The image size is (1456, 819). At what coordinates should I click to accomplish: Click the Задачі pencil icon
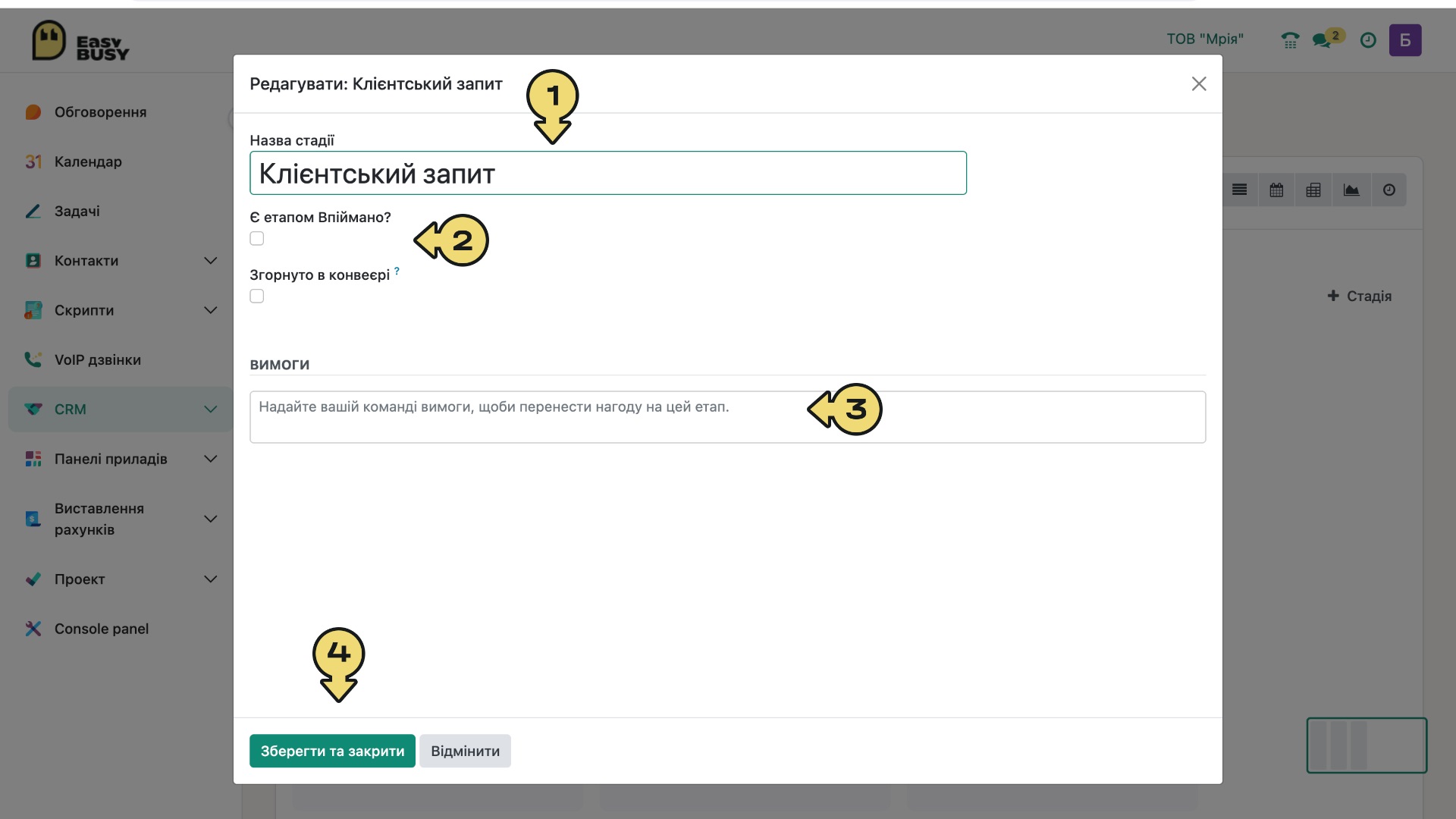(x=33, y=212)
